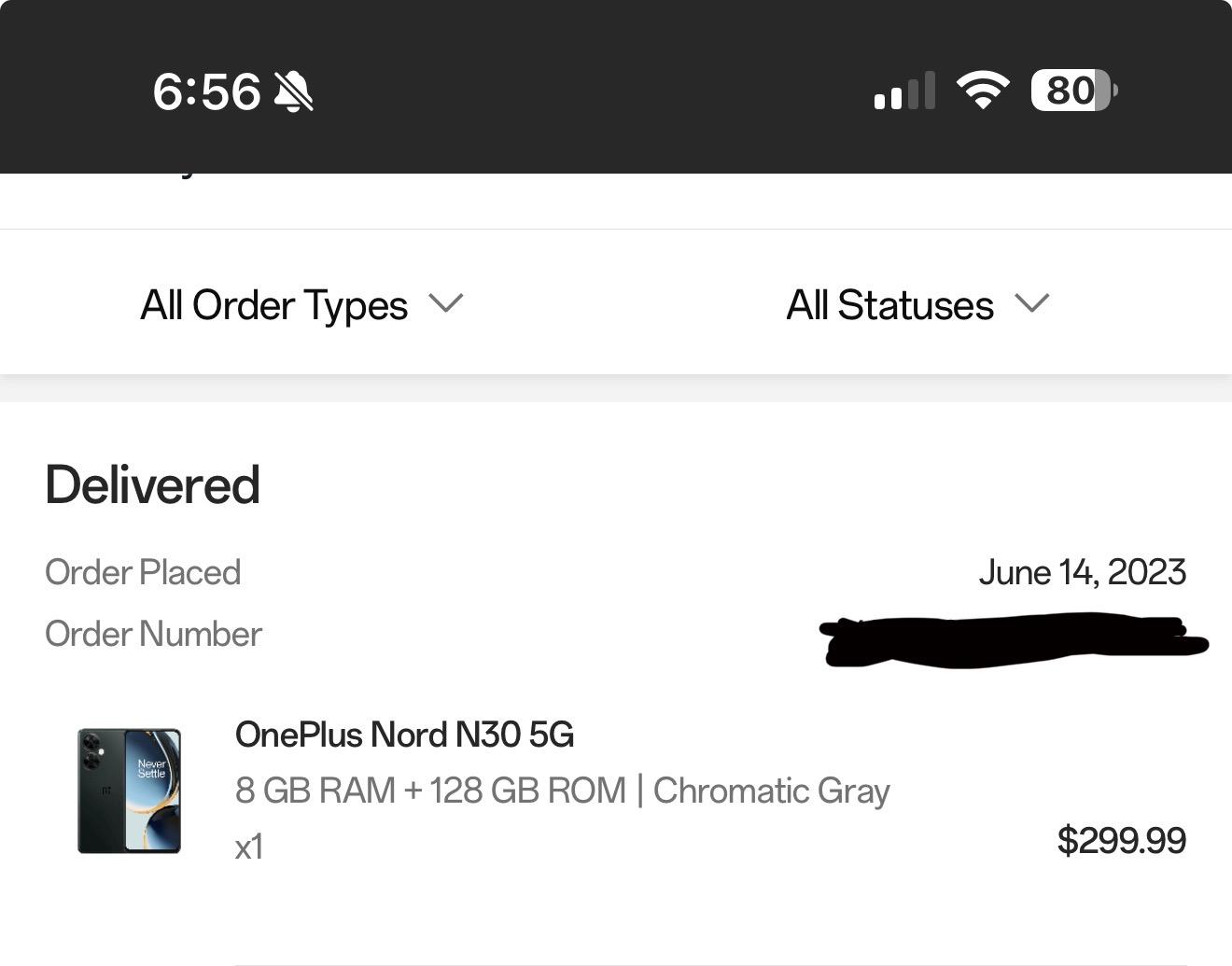The height and width of the screenshot is (966, 1232).
Task: Tap the Order Placed label
Action: (143, 572)
